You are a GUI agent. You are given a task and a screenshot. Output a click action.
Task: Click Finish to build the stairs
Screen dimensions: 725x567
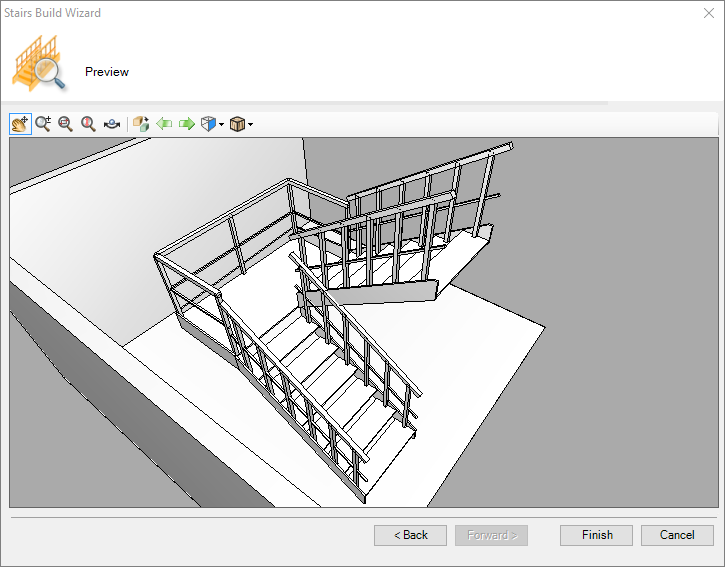click(x=597, y=535)
